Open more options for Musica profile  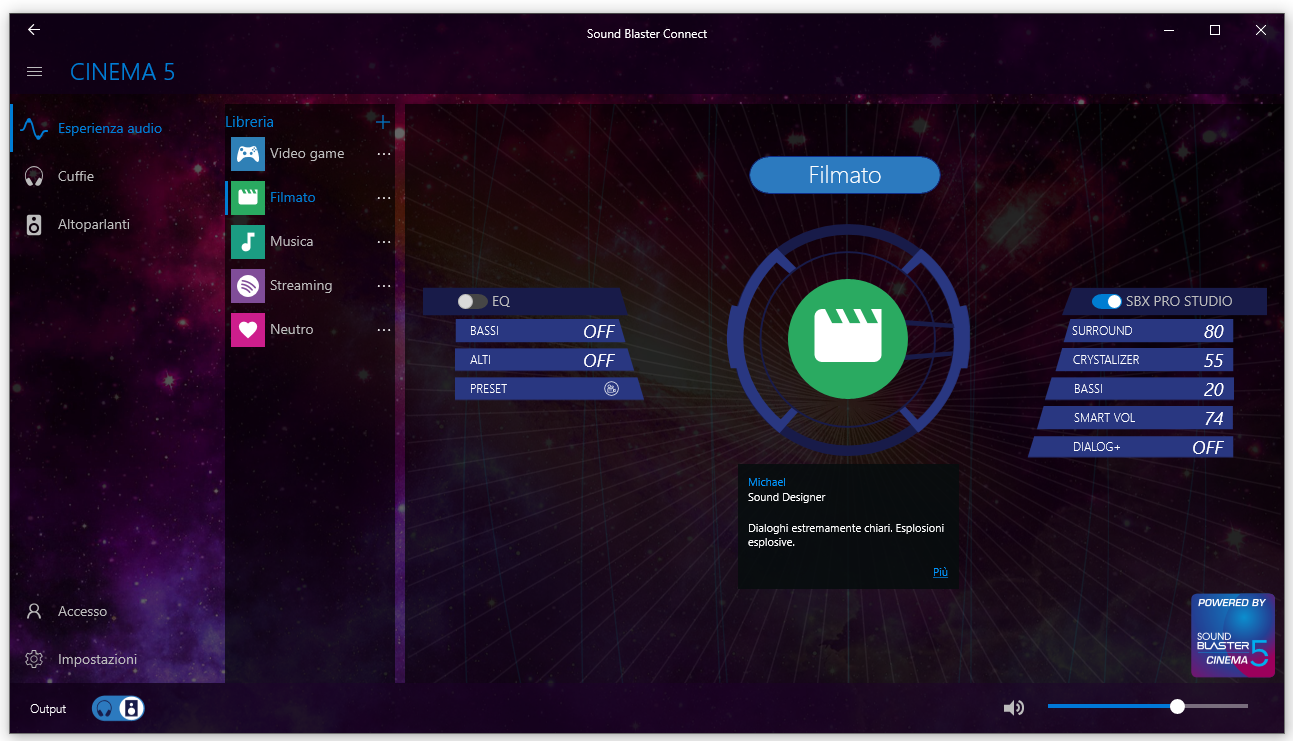pos(384,242)
